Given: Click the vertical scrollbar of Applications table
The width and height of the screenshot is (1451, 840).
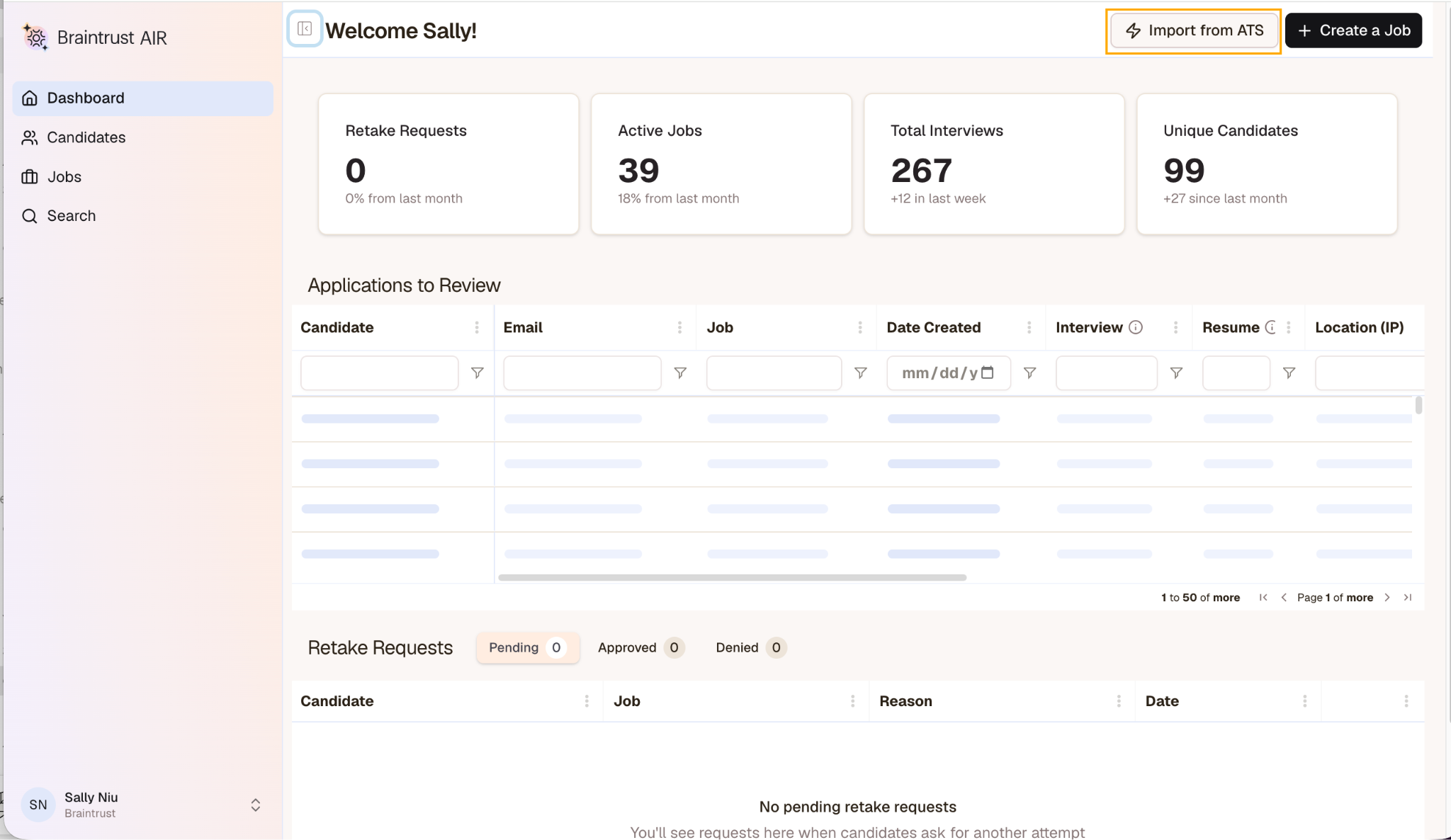Looking at the screenshot, I should click(x=1418, y=405).
